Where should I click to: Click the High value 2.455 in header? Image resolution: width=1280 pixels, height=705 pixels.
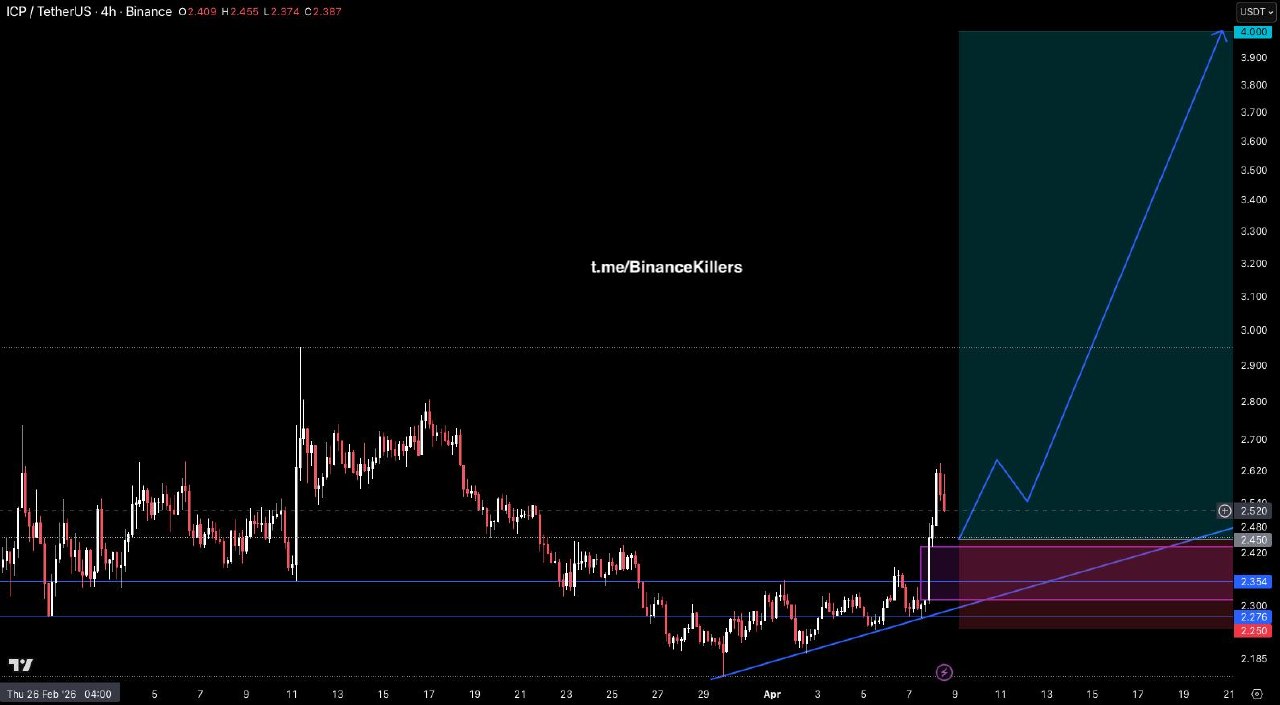[240, 12]
